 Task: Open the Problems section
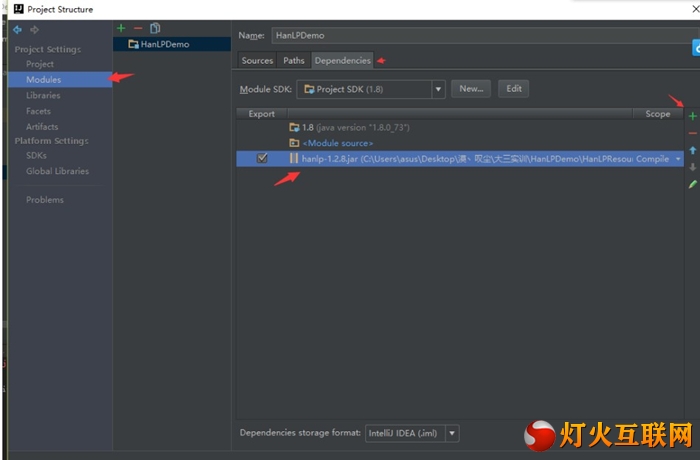click(45, 200)
